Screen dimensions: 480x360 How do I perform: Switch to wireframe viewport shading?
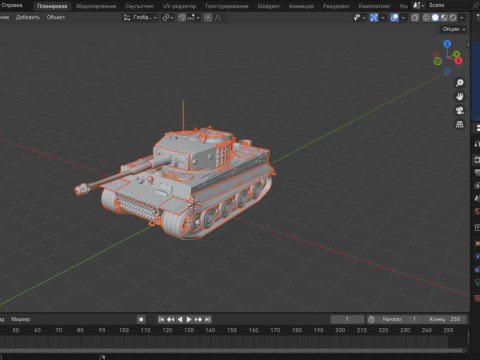click(426, 18)
